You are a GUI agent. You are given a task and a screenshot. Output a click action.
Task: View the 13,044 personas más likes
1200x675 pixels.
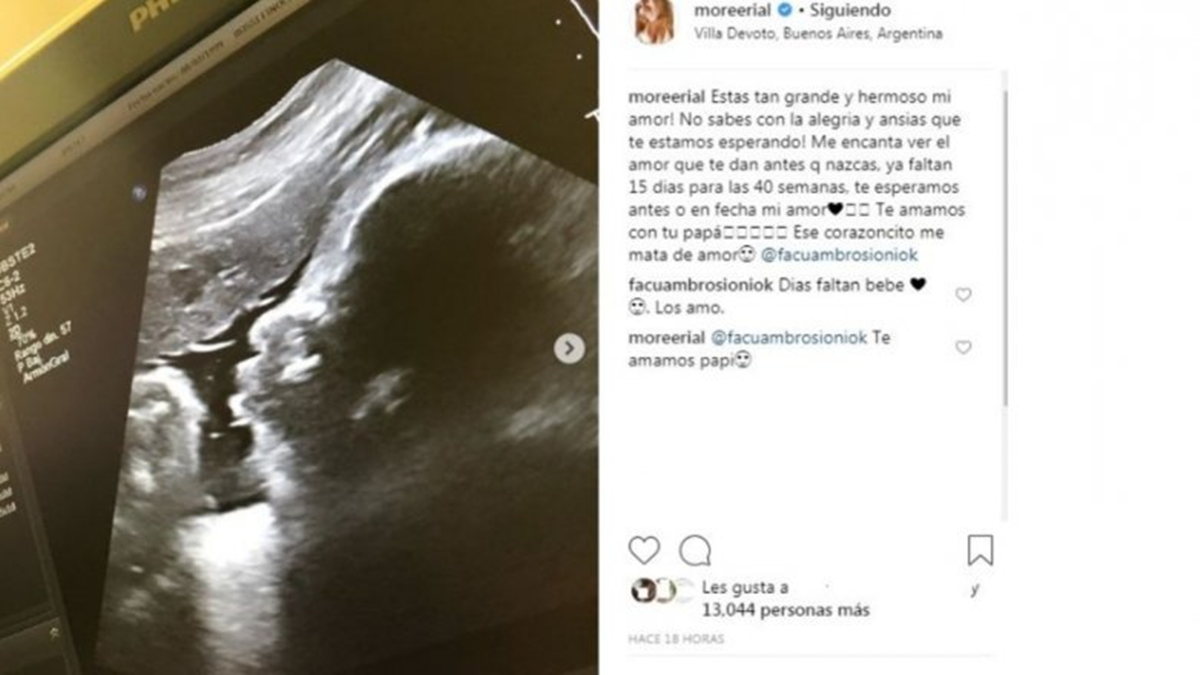pos(785,609)
